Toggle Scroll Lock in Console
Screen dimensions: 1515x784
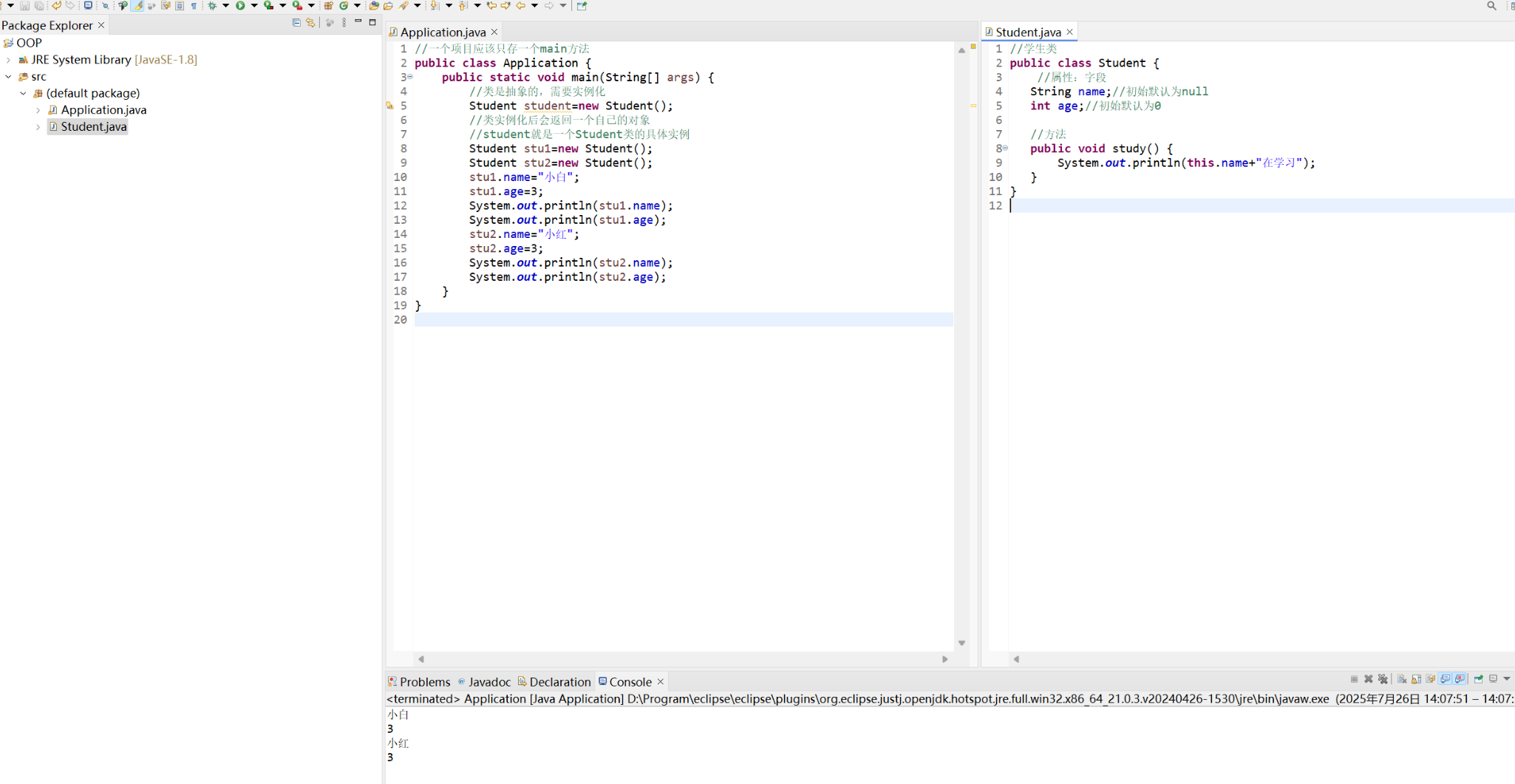point(1416,679)
